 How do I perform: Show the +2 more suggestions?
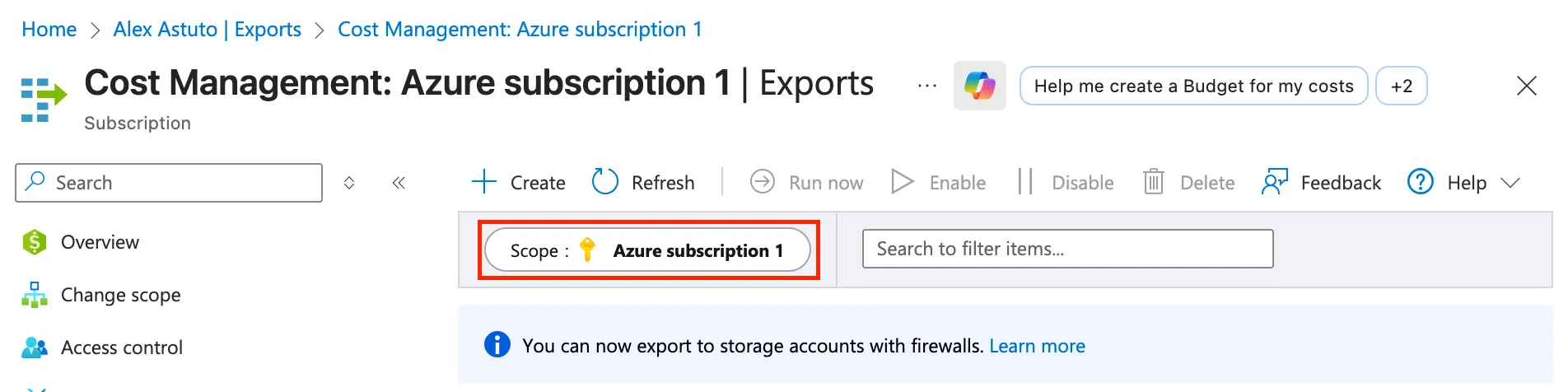click(x=1401, y=86)
